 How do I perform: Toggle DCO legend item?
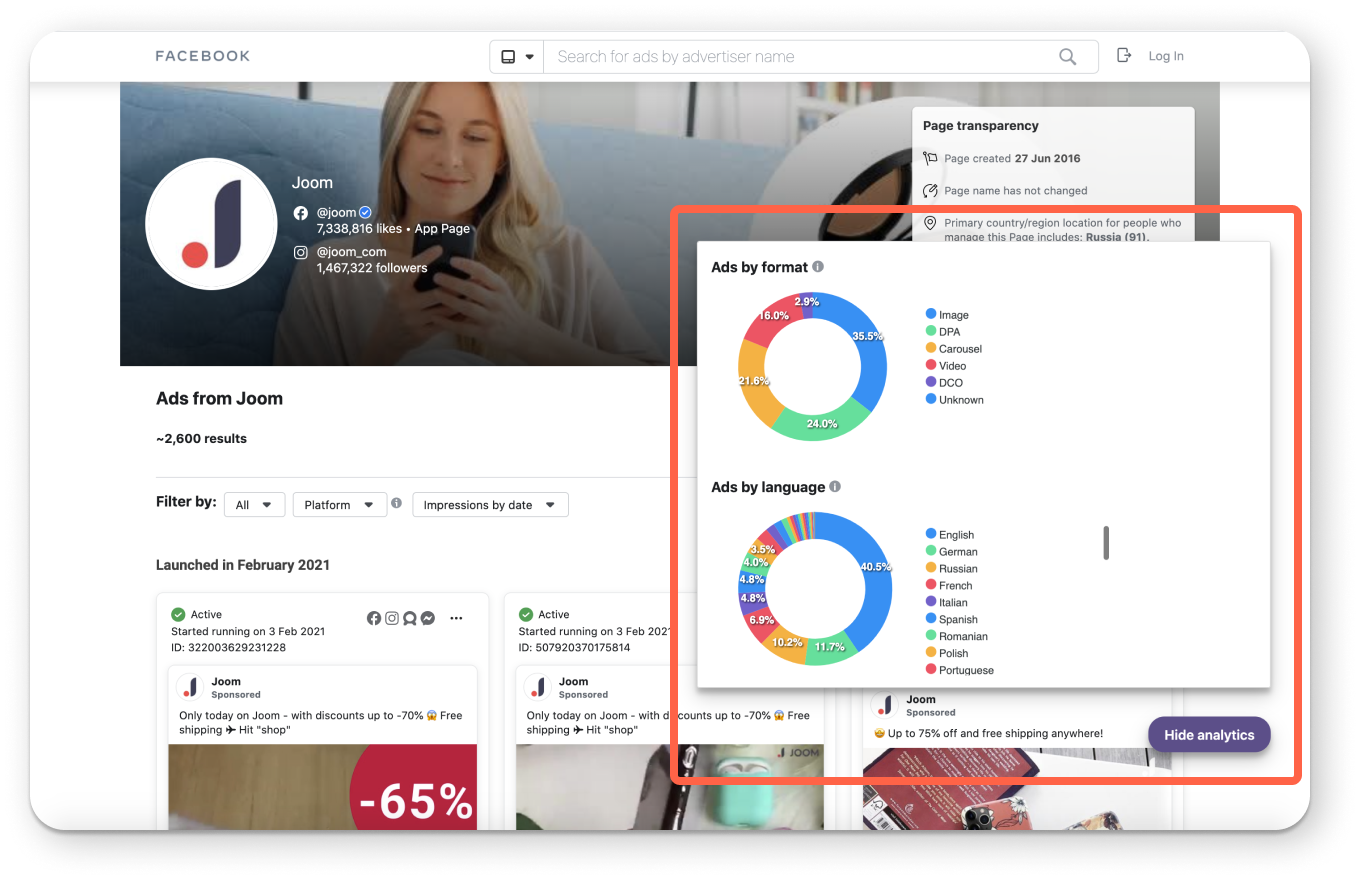[944, 383]
